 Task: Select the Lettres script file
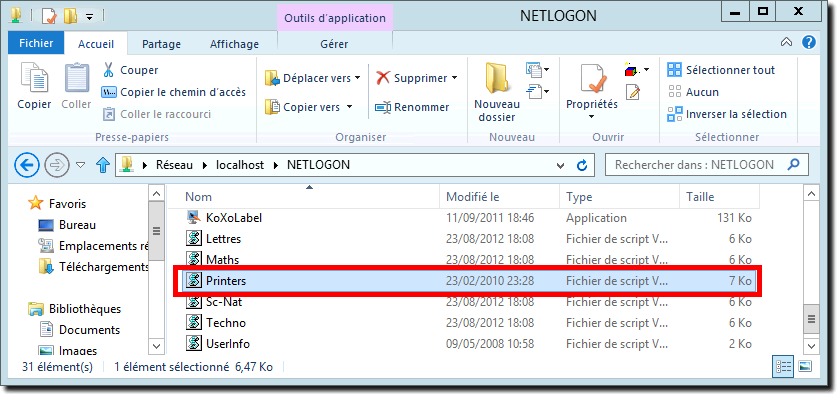[470, 239]
